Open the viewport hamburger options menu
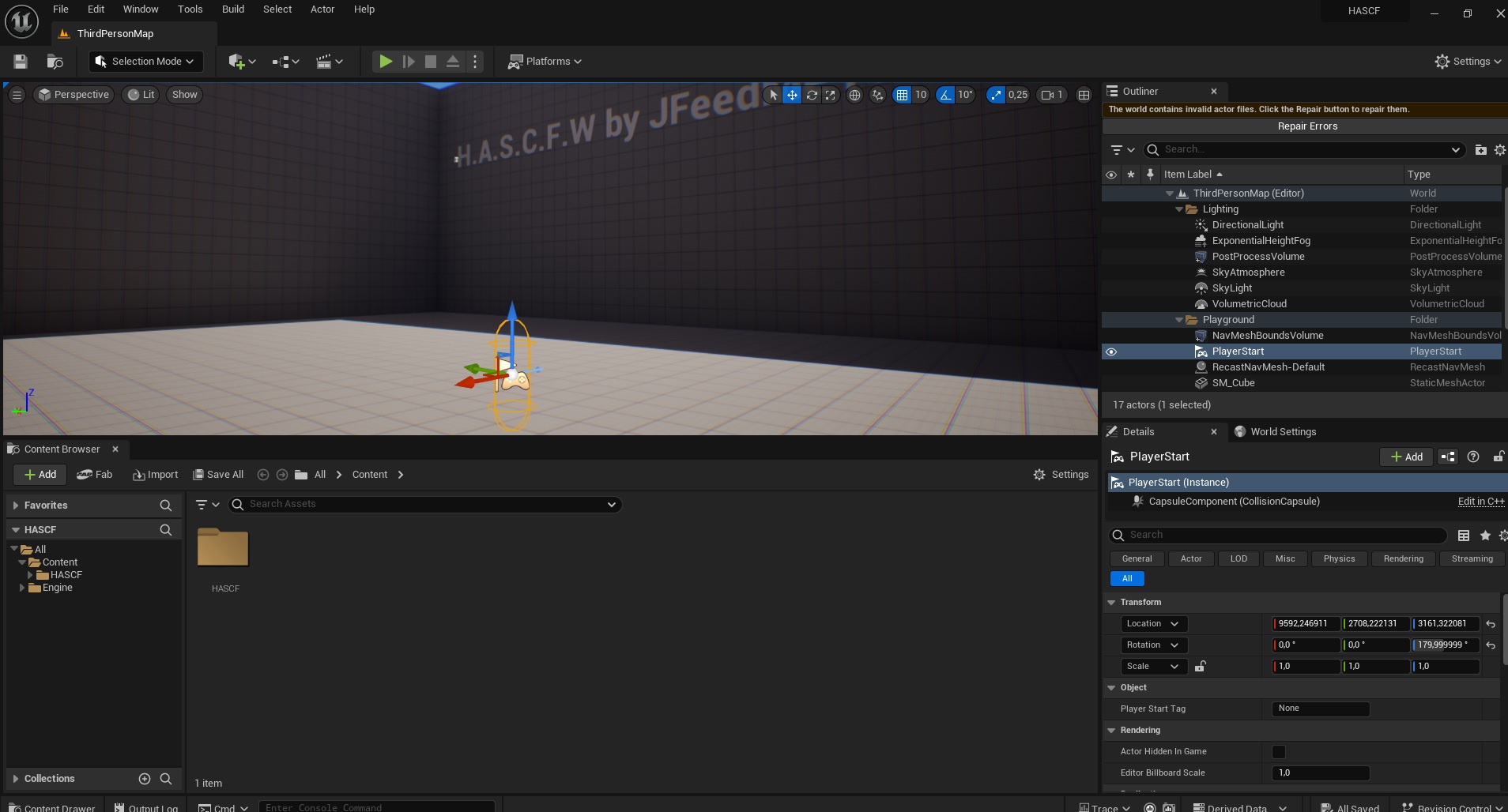 click(17, 95)
